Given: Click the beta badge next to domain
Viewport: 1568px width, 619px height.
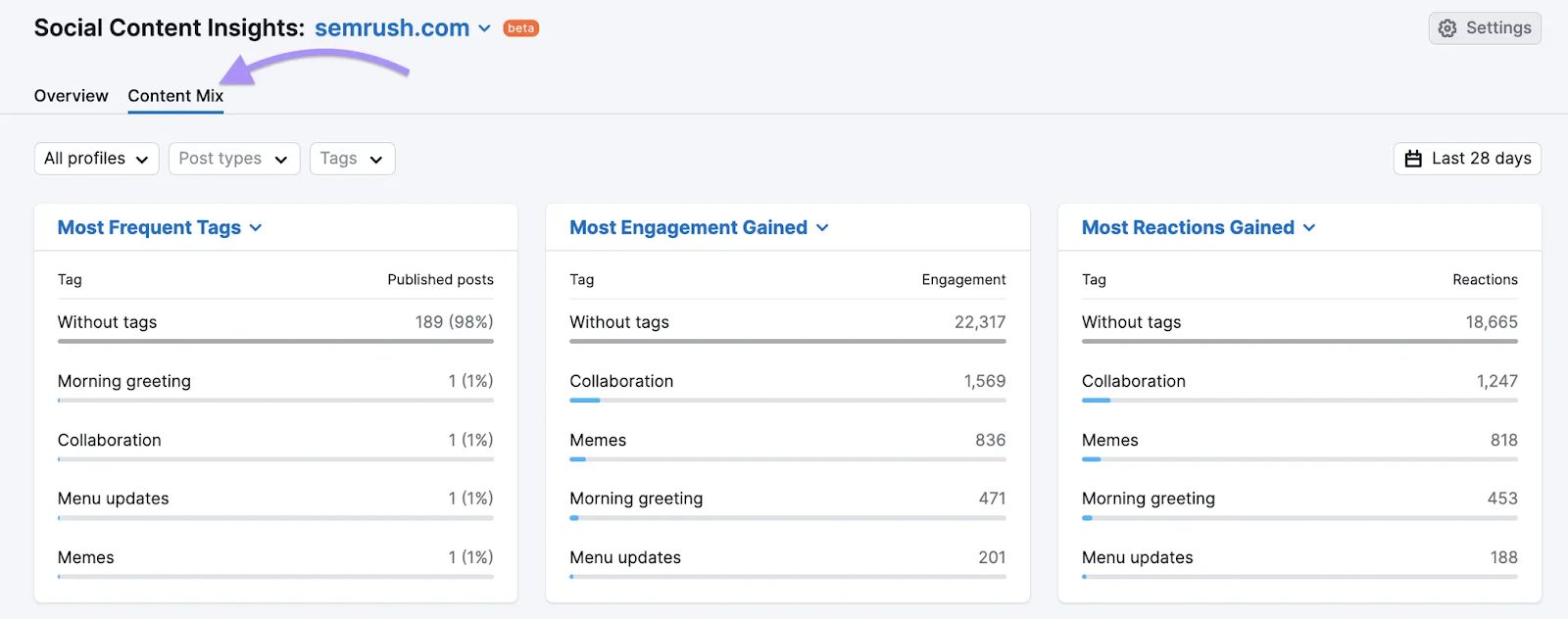Looking at the screenshot, I should click(521, 28).
